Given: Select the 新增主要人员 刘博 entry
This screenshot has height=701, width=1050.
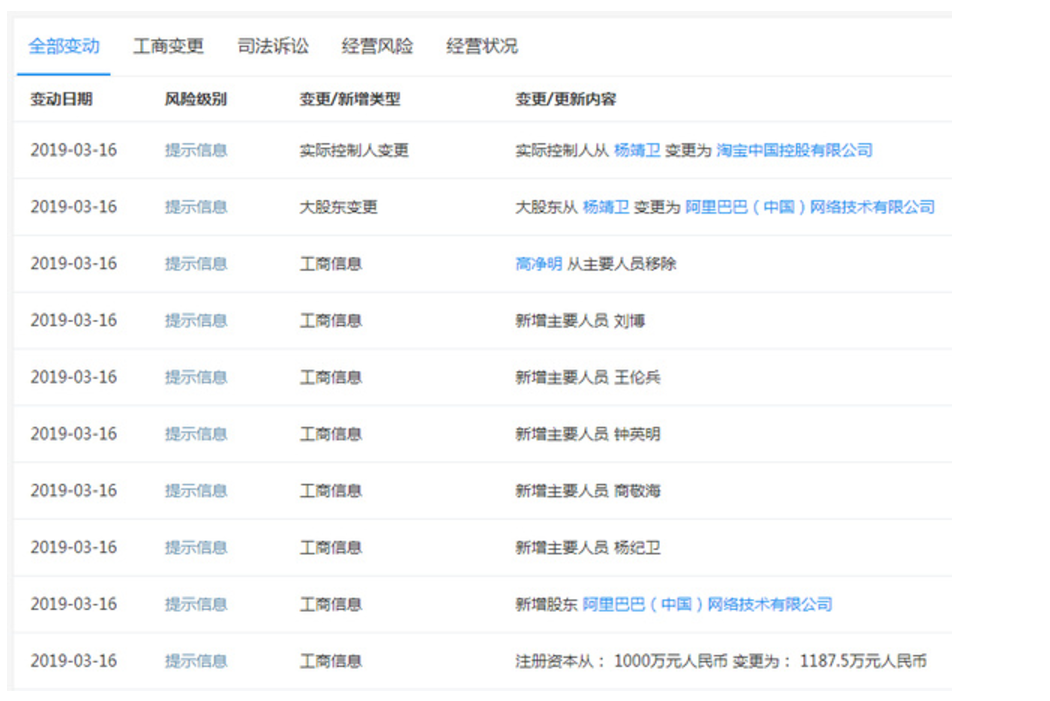Looking at the screenshot, I should pos(580,321).
